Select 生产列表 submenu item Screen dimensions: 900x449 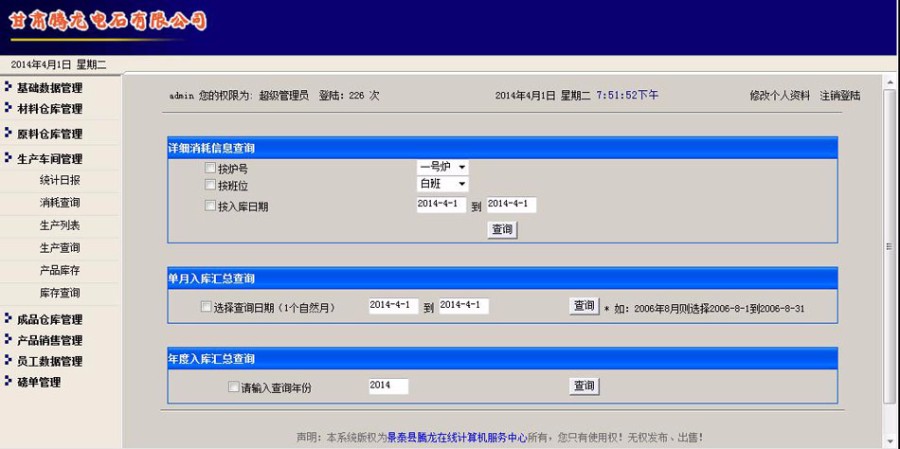click(60, 225)
